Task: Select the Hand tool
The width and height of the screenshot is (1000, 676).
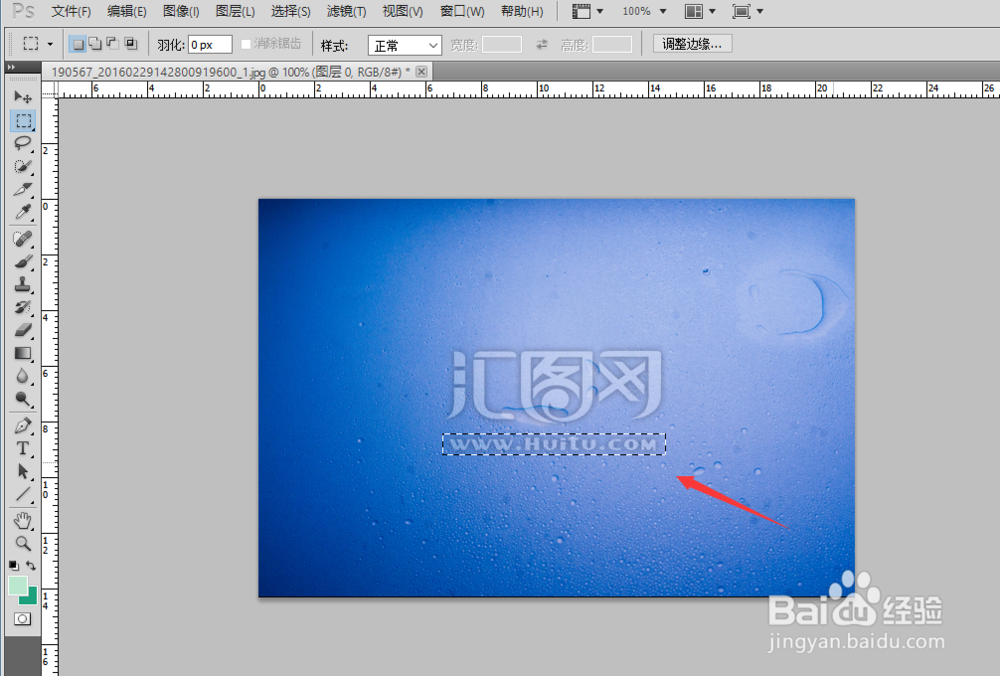Action: click(x=23, y=521)
